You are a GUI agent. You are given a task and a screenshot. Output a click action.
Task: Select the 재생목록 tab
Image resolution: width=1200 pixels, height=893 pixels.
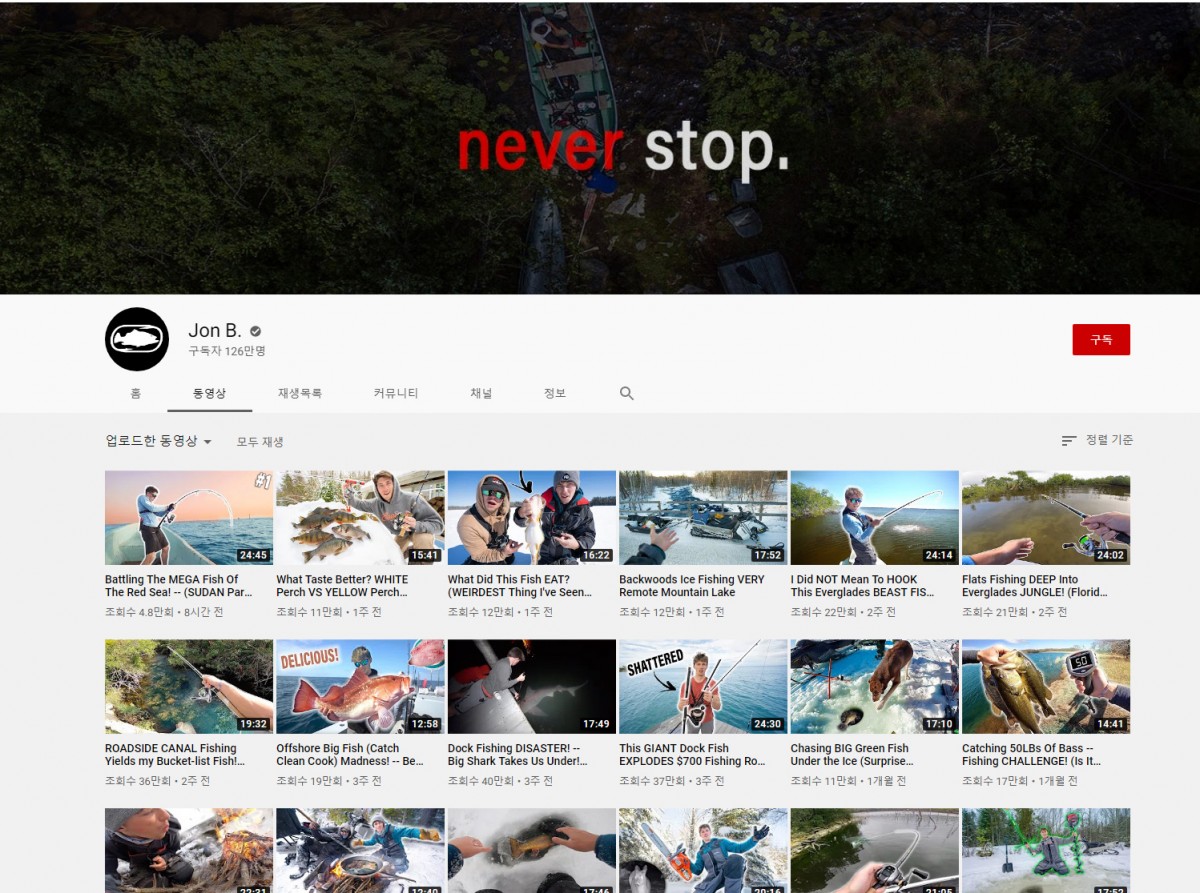300,393
